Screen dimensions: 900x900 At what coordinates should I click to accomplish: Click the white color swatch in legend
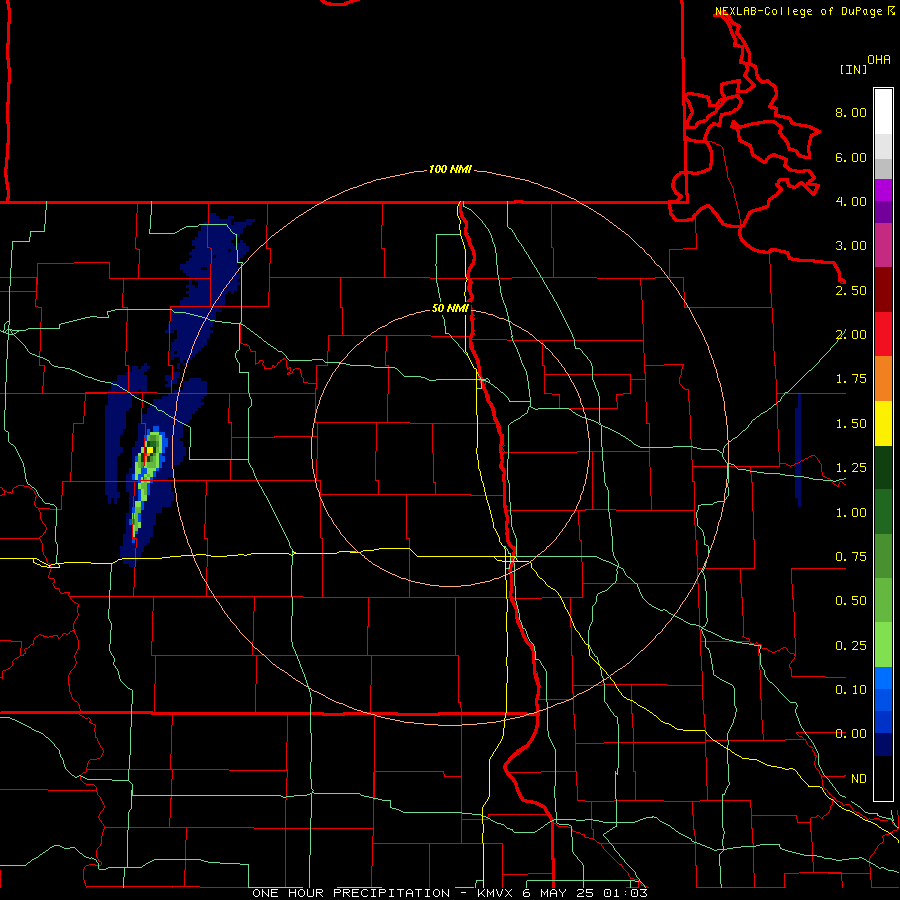[x=883, y=112]
